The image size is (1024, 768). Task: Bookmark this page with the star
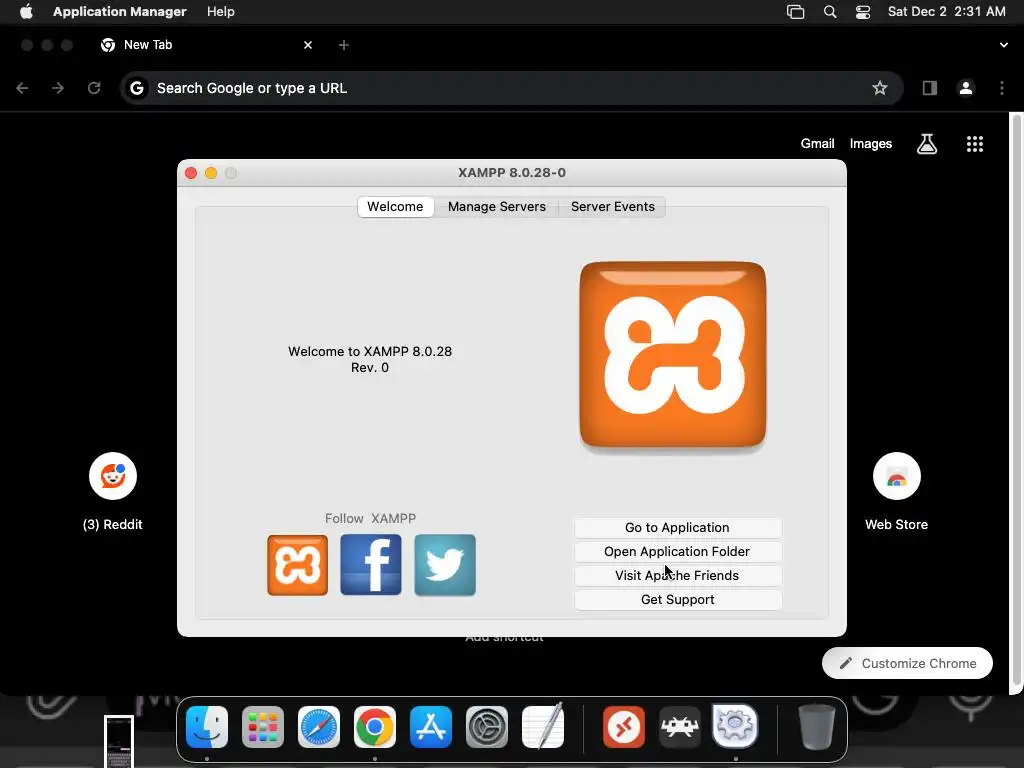point(880,88)
